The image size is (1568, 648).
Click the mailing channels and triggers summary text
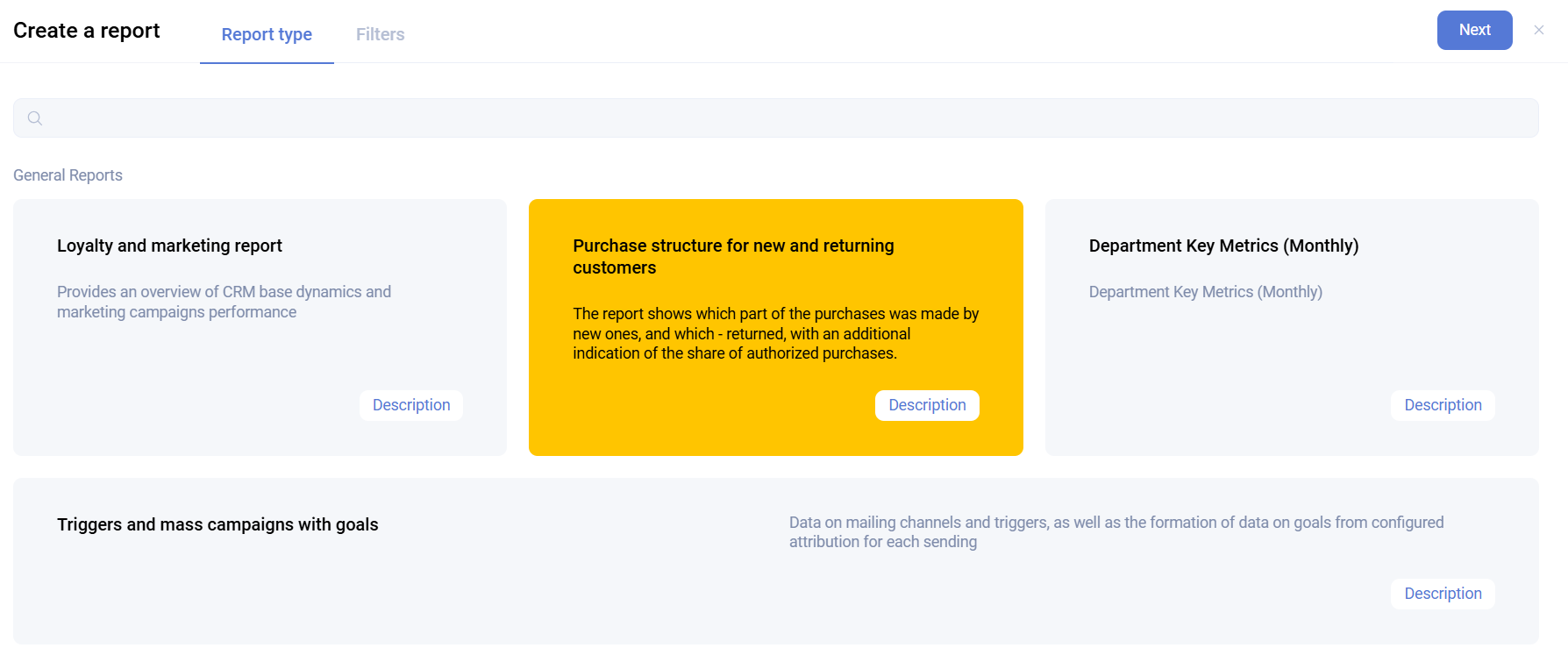tap(1115, 532)
